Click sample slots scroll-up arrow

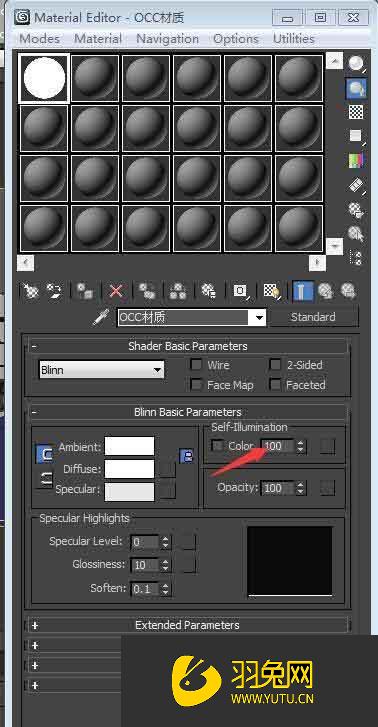(334, 60)
